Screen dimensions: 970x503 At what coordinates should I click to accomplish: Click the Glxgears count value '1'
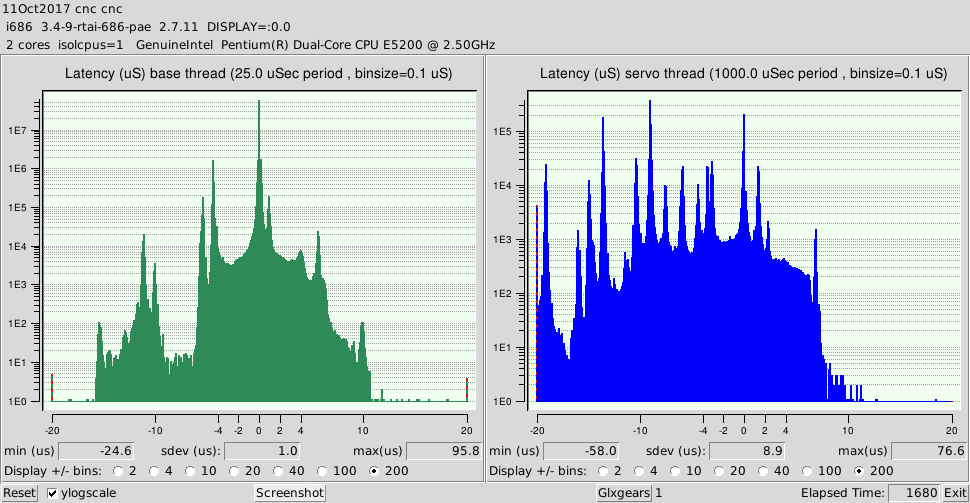[659, 493]
